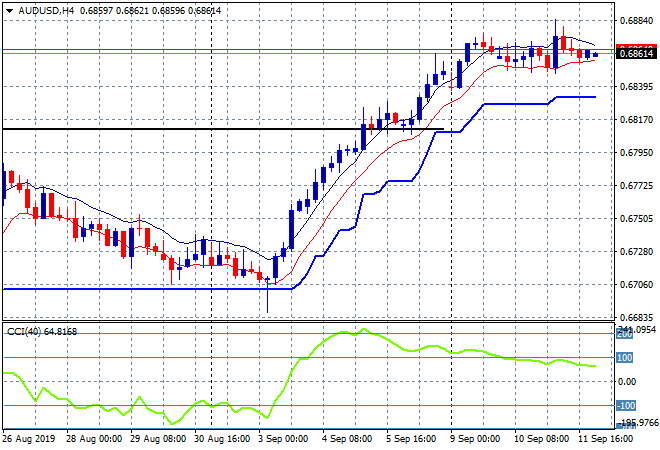Click the 4 Sep 08:00 time label
This screenshot has height=450, width=660.
click(347, 439)
